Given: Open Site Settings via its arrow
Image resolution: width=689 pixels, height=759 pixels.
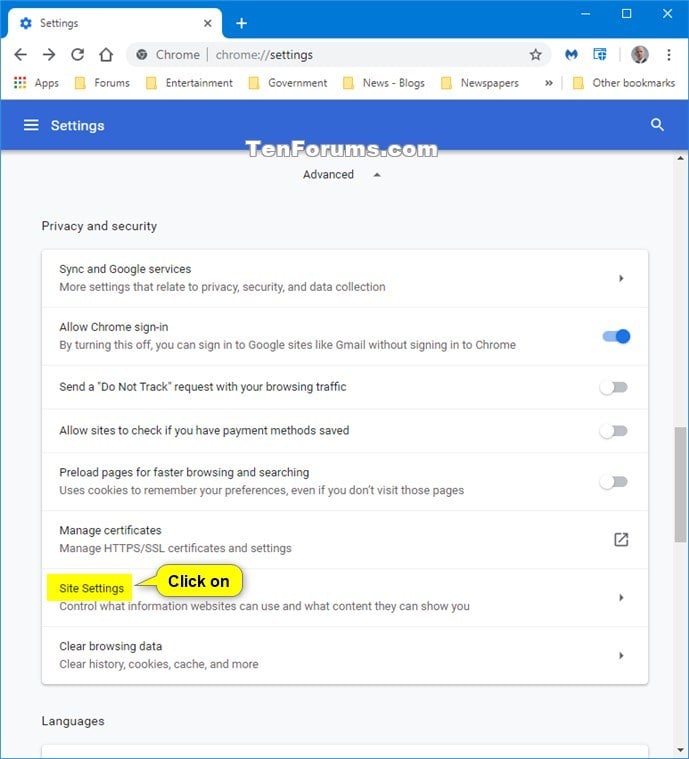Looking at the screenshot, I should tap(621, 598).
